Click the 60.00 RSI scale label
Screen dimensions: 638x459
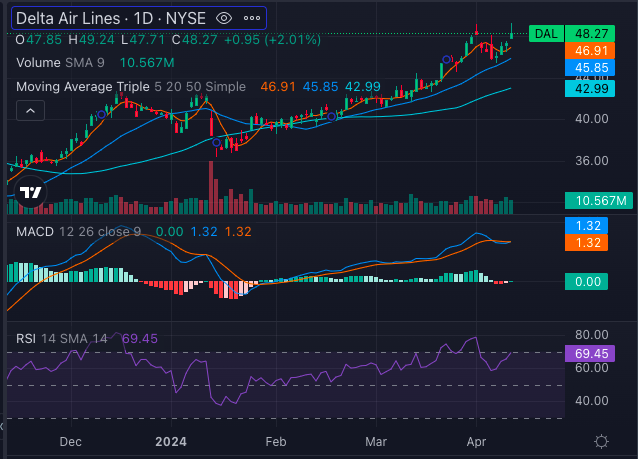(592, 368)
